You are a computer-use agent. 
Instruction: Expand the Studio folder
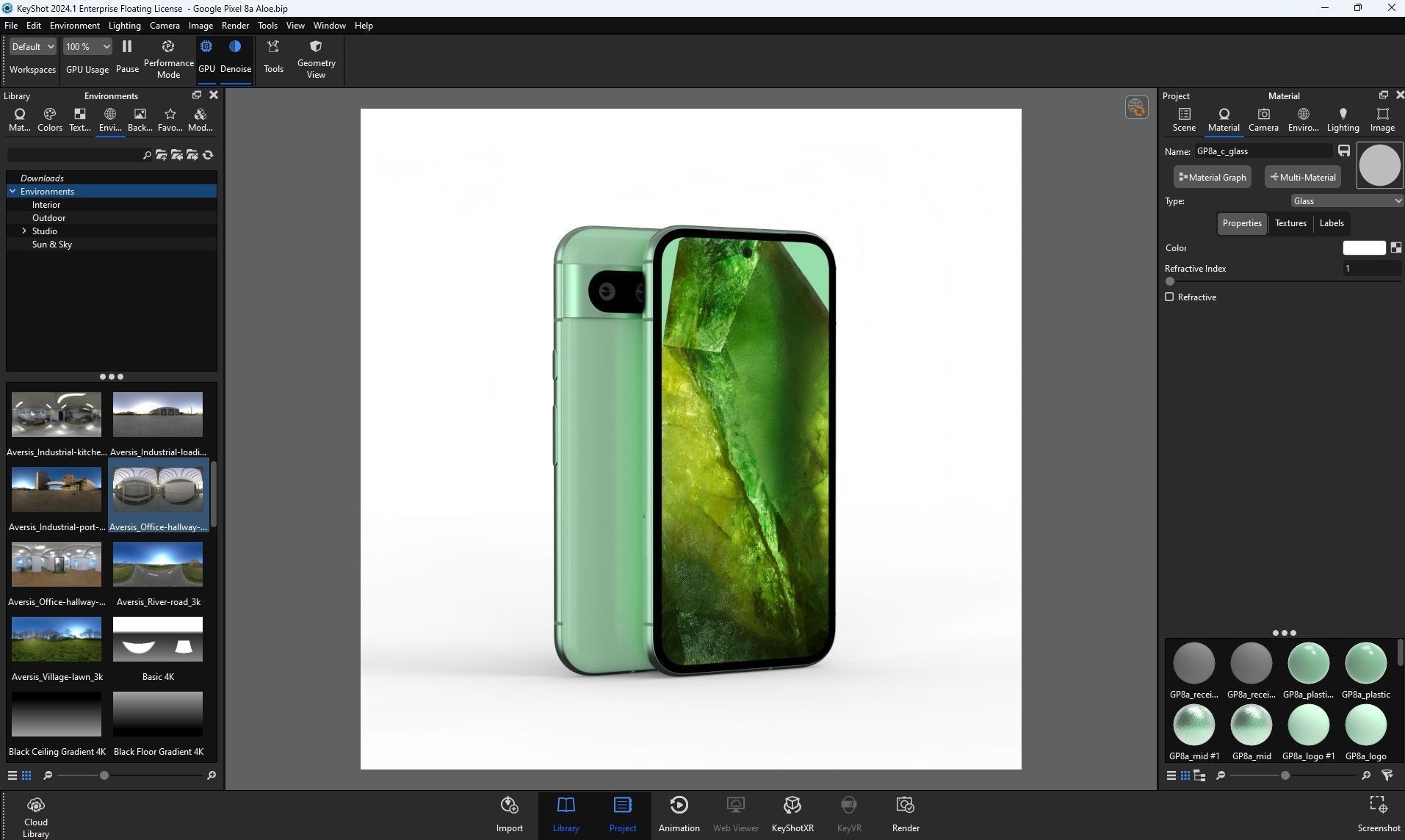pos(24,231)
